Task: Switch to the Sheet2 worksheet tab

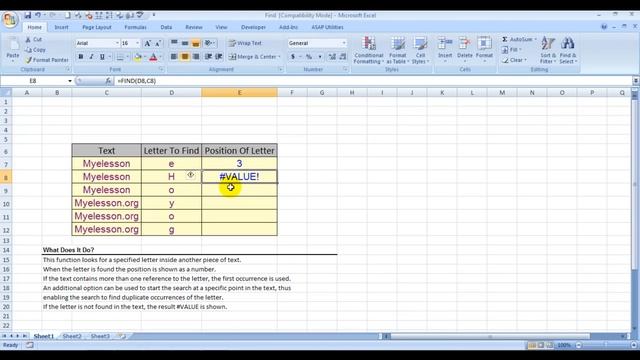Action: click(x=72, y=336)
